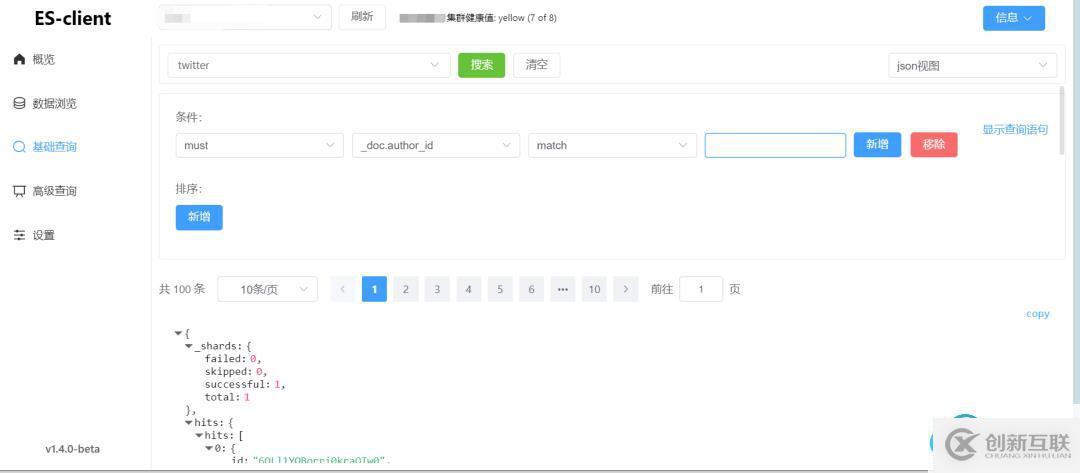Click the next page arrow
This screenshot has height=473, width=1080.
[625, 289]
